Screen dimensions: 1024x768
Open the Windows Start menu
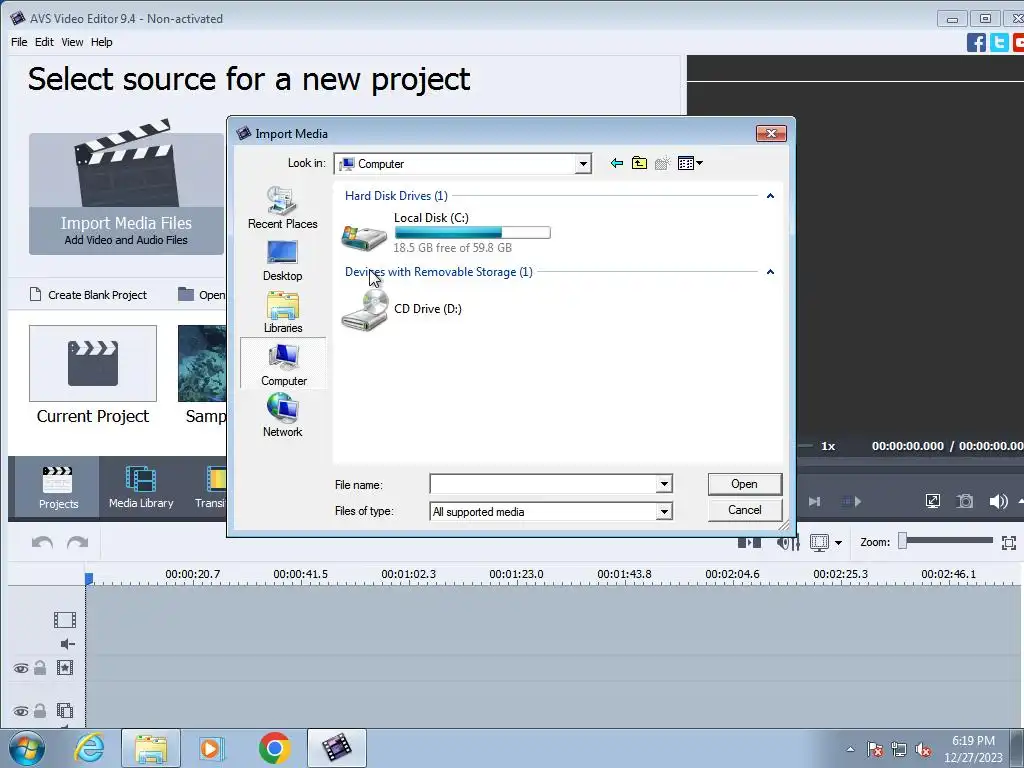(x=26, y=748)
